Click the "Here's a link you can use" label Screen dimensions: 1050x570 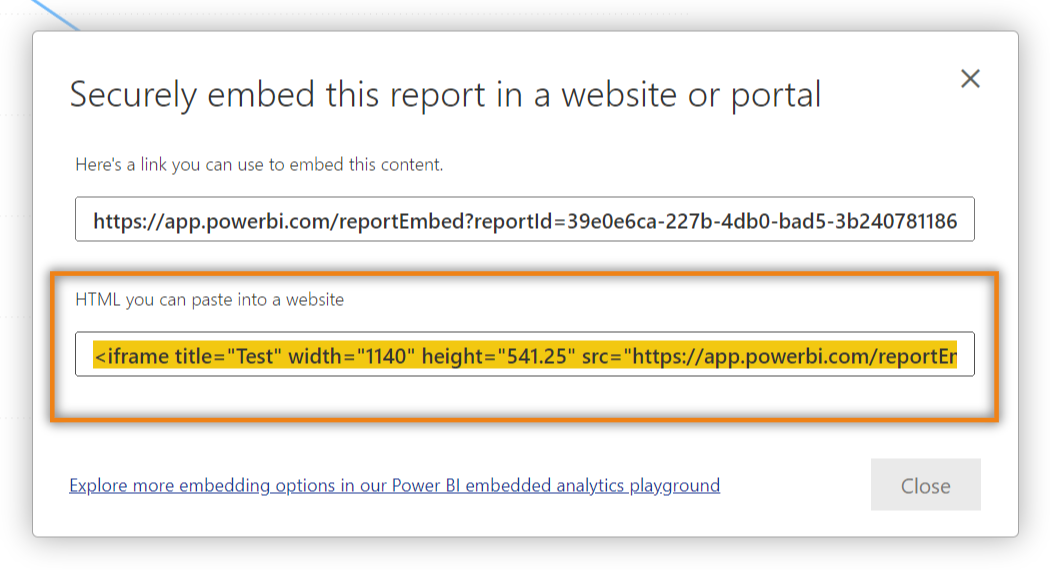pos(259,164)
